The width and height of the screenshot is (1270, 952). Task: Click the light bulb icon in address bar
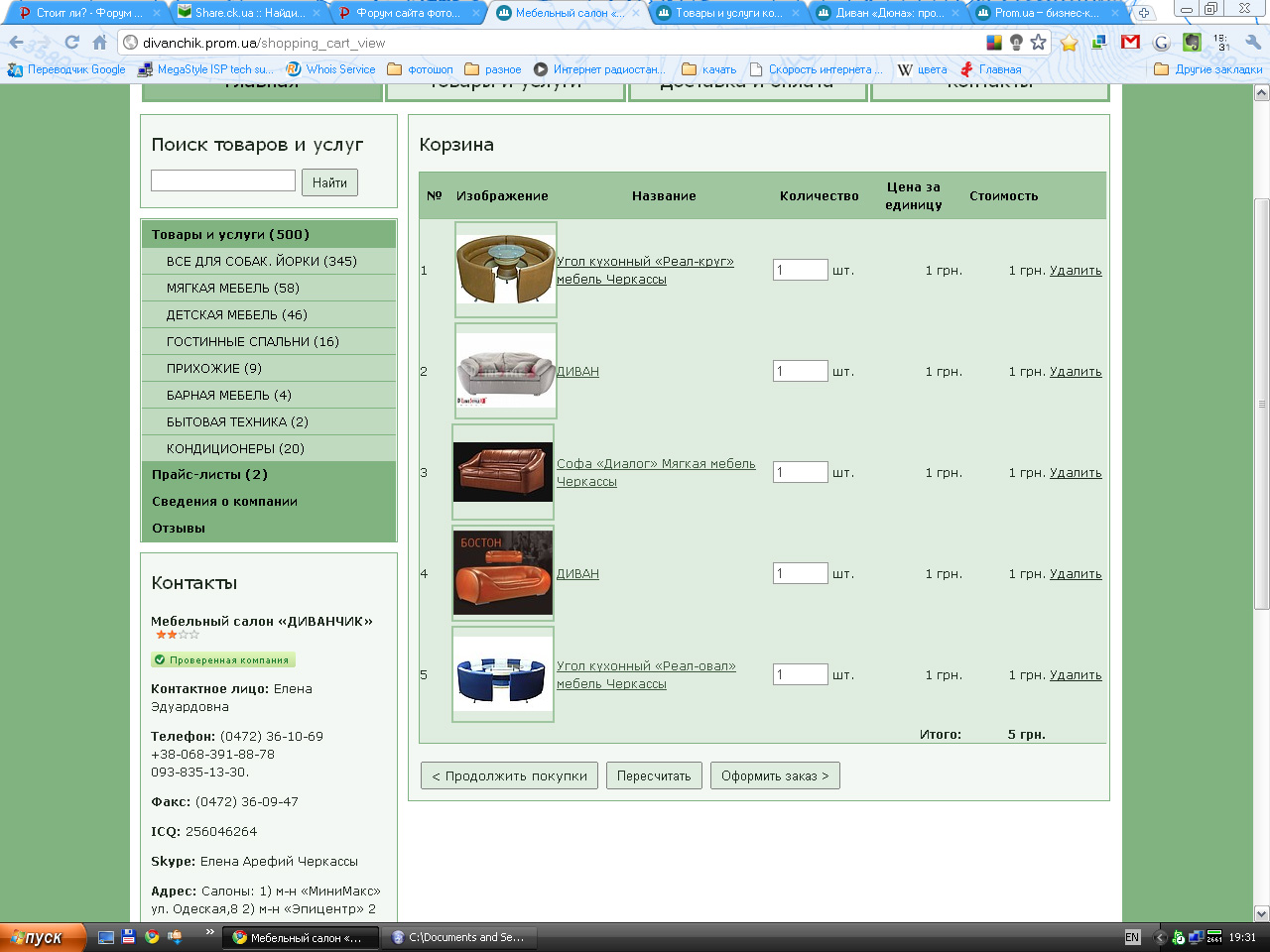(1016, 43)
